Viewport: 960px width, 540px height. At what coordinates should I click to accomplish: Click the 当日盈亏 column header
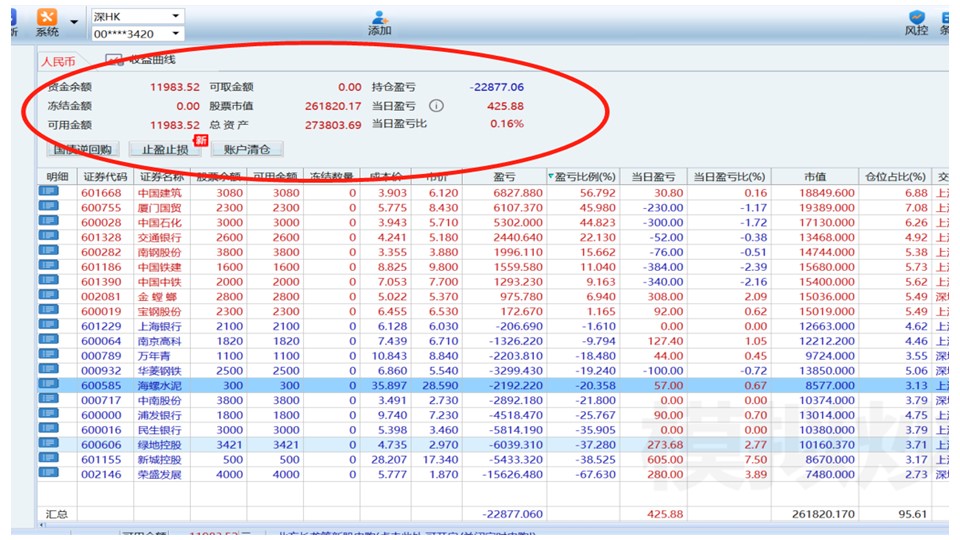point(653,177)
